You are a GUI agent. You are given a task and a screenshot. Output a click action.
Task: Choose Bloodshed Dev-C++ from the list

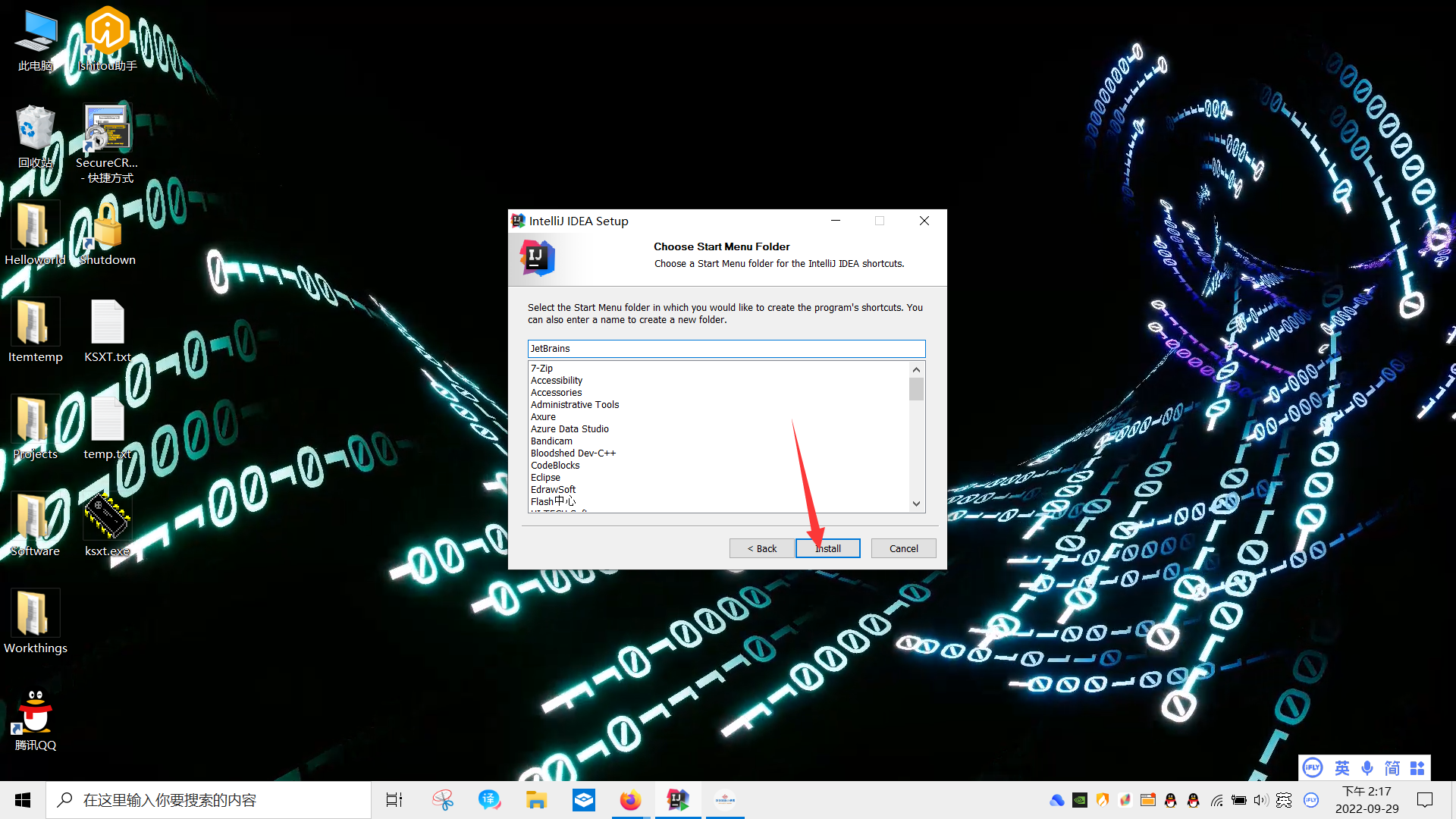click(x=573, y=453)
